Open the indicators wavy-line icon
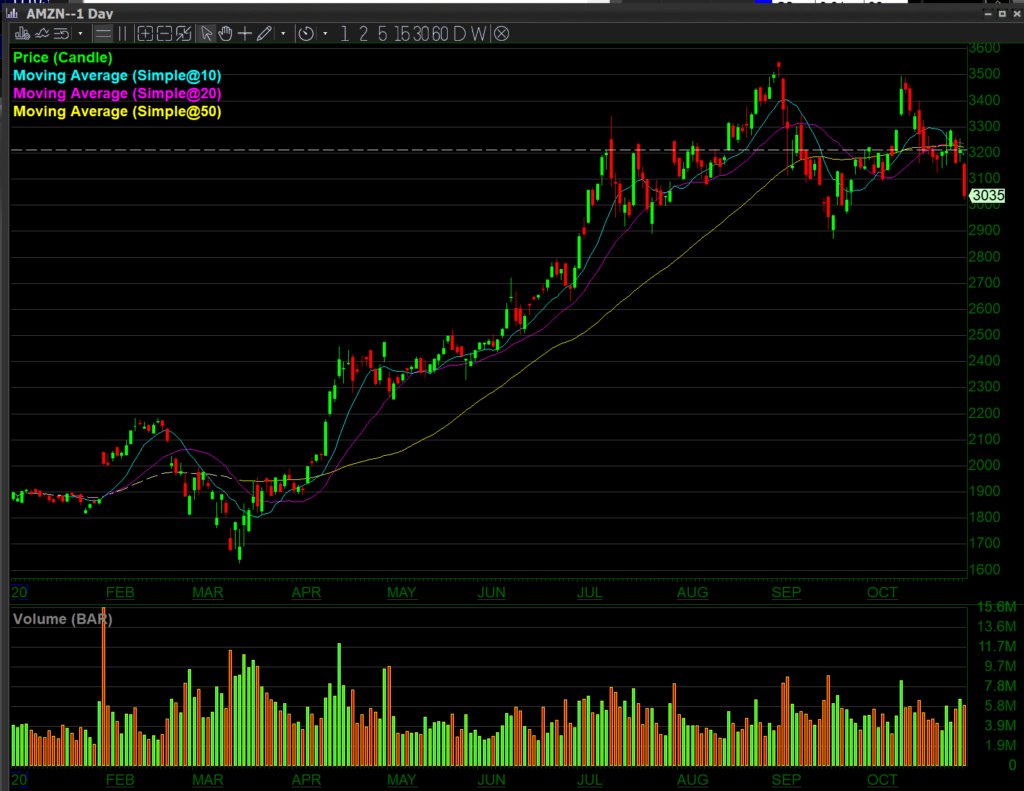Screen dimensions: 1024x791 point(42,34)
